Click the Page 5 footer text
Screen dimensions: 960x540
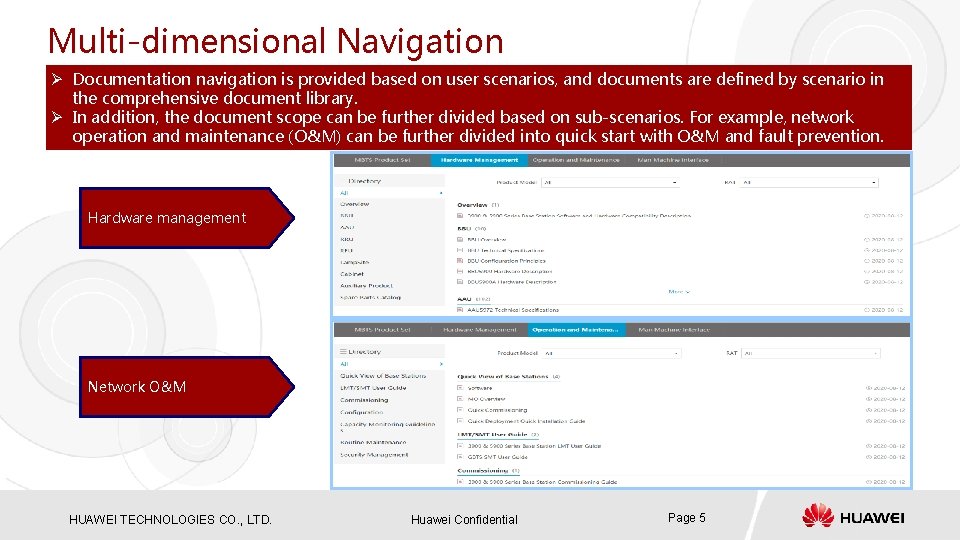coord(686,518)
